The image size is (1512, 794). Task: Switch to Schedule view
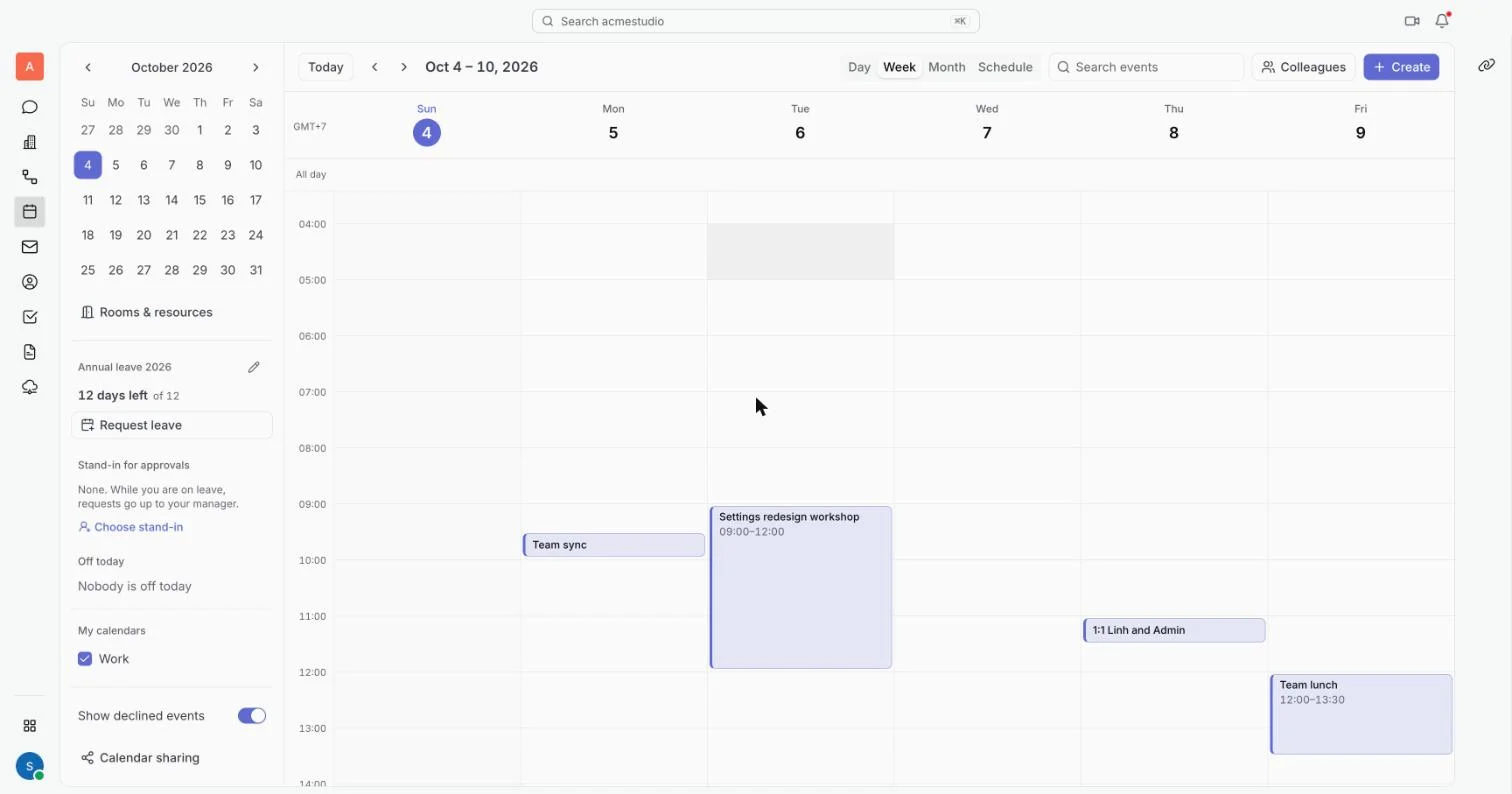(1005, 67)
